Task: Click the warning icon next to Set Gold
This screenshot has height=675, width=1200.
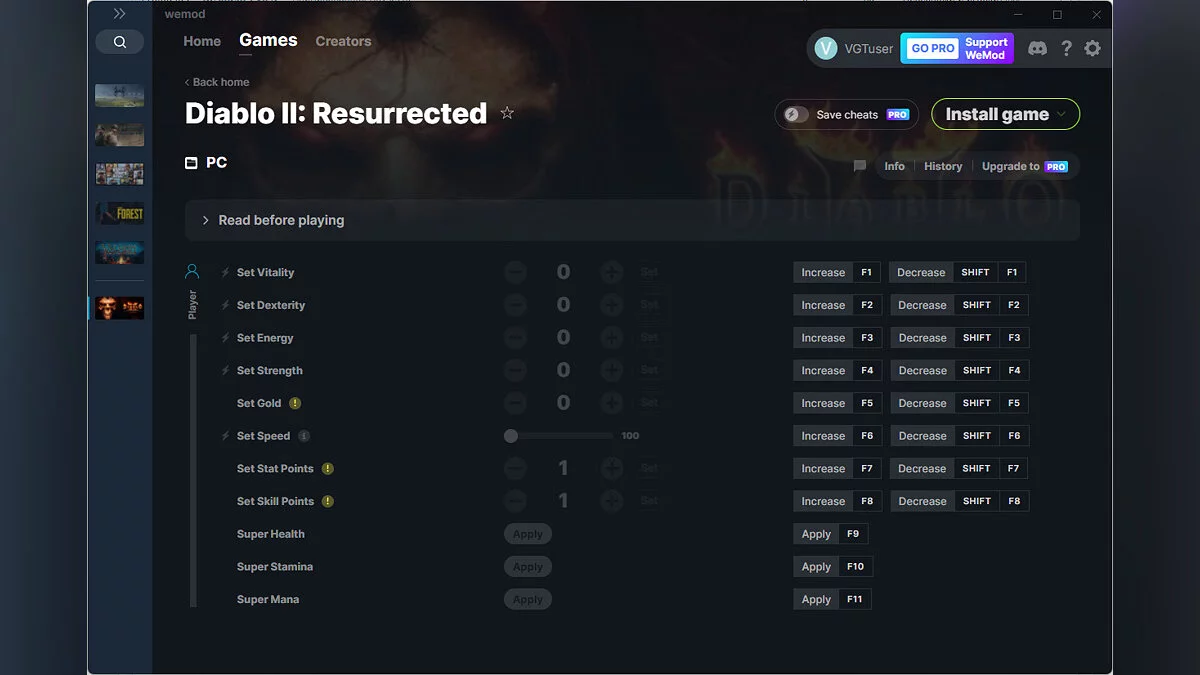Action: (297, 403)
